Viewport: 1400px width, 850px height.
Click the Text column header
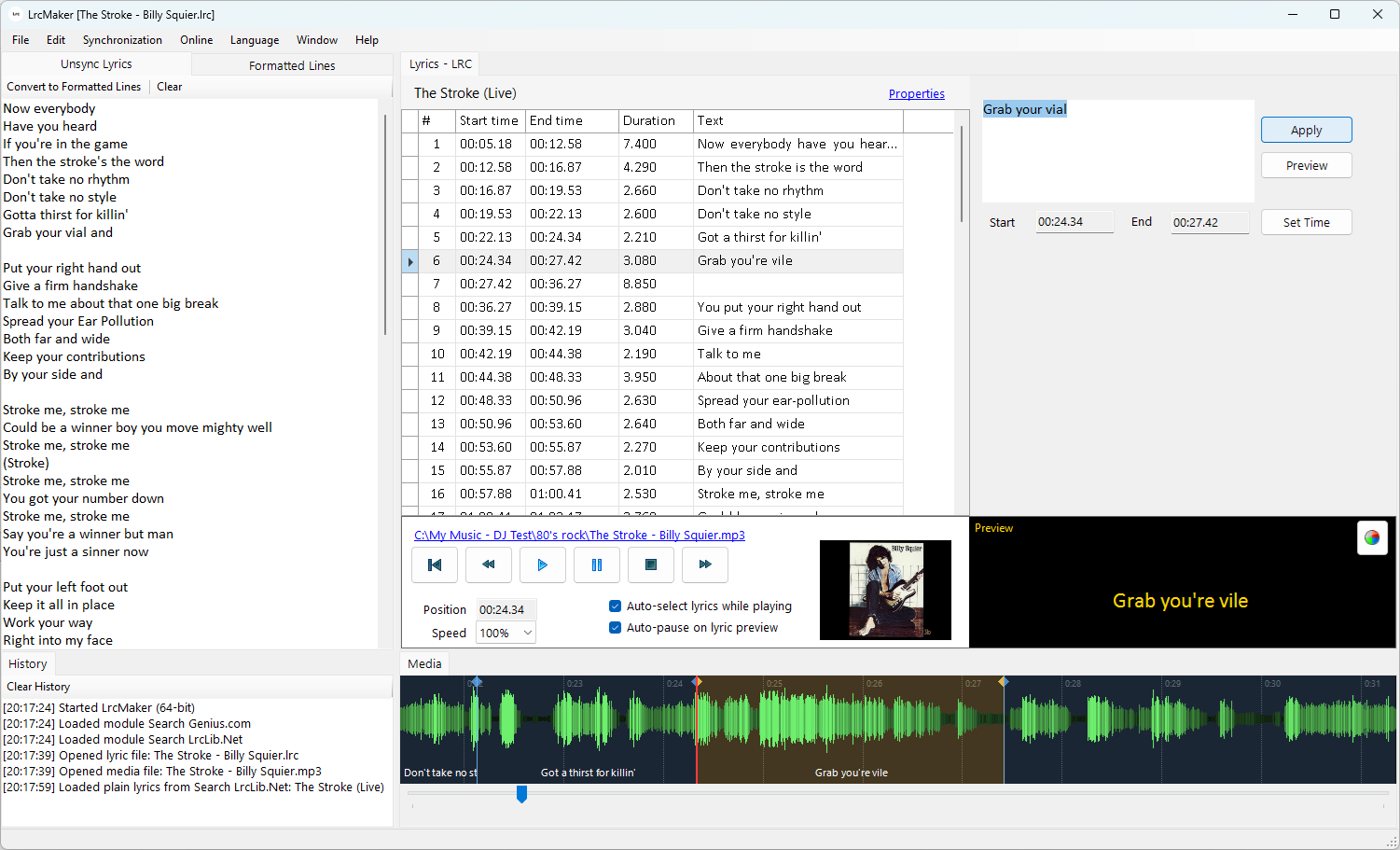[798, 121]
